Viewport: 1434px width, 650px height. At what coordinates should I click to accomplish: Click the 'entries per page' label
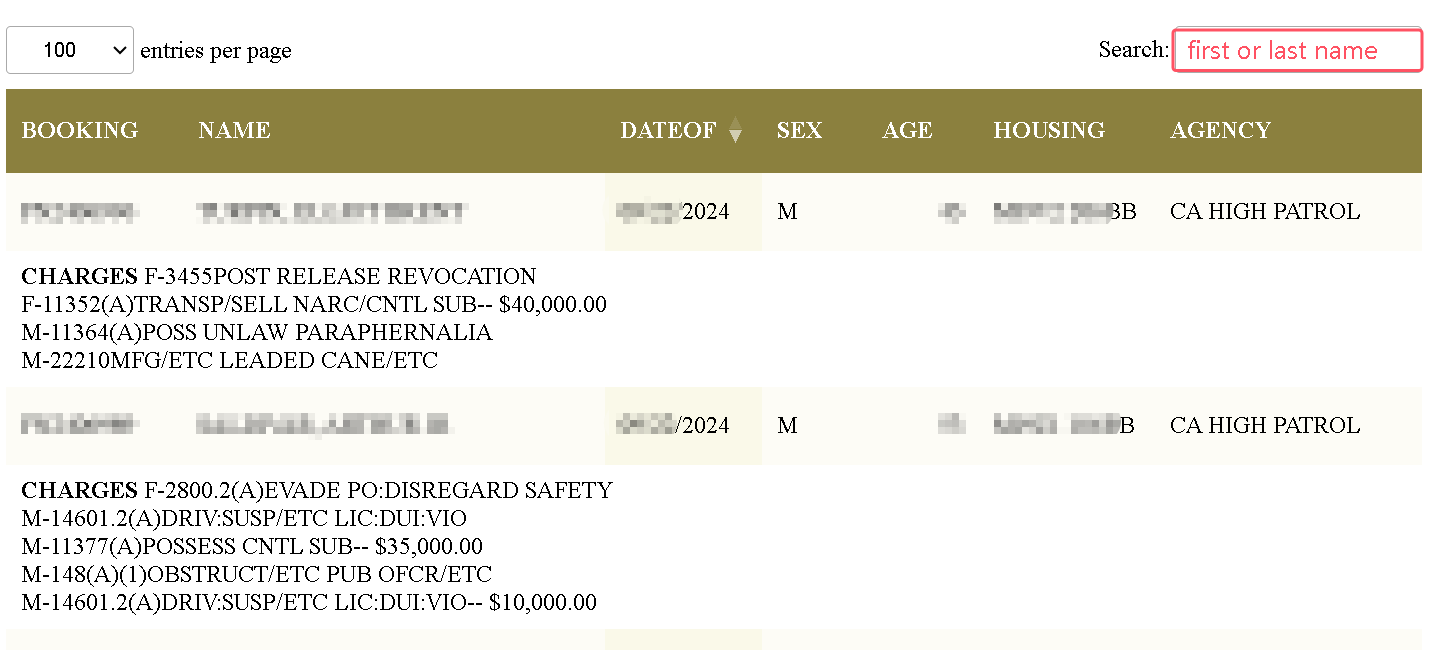pos(216,50)
